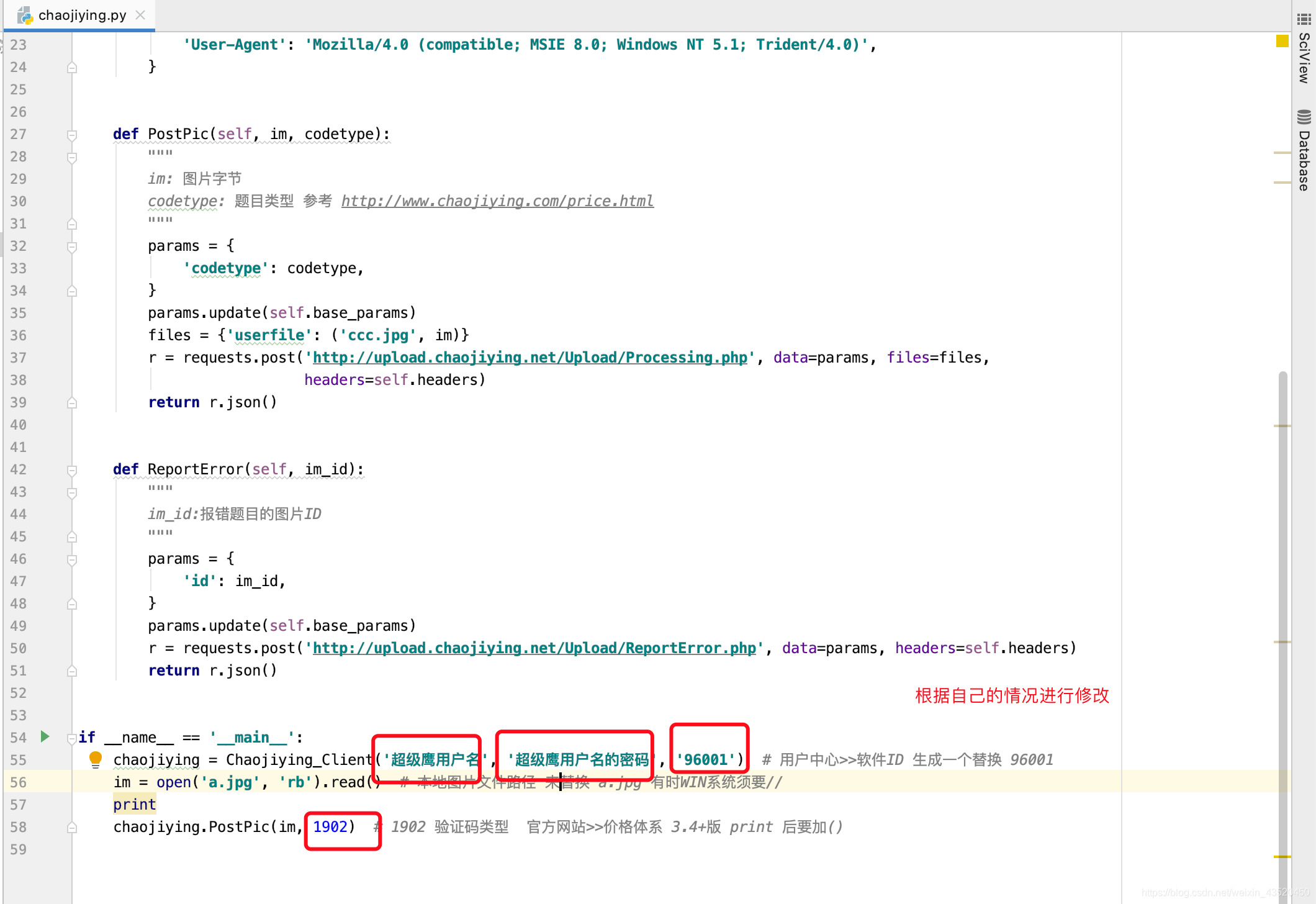The height and width of the screenshot is (904, 1316).
Task: Fold the params dictionary at line 32
Action: click(x=72, y=246)
